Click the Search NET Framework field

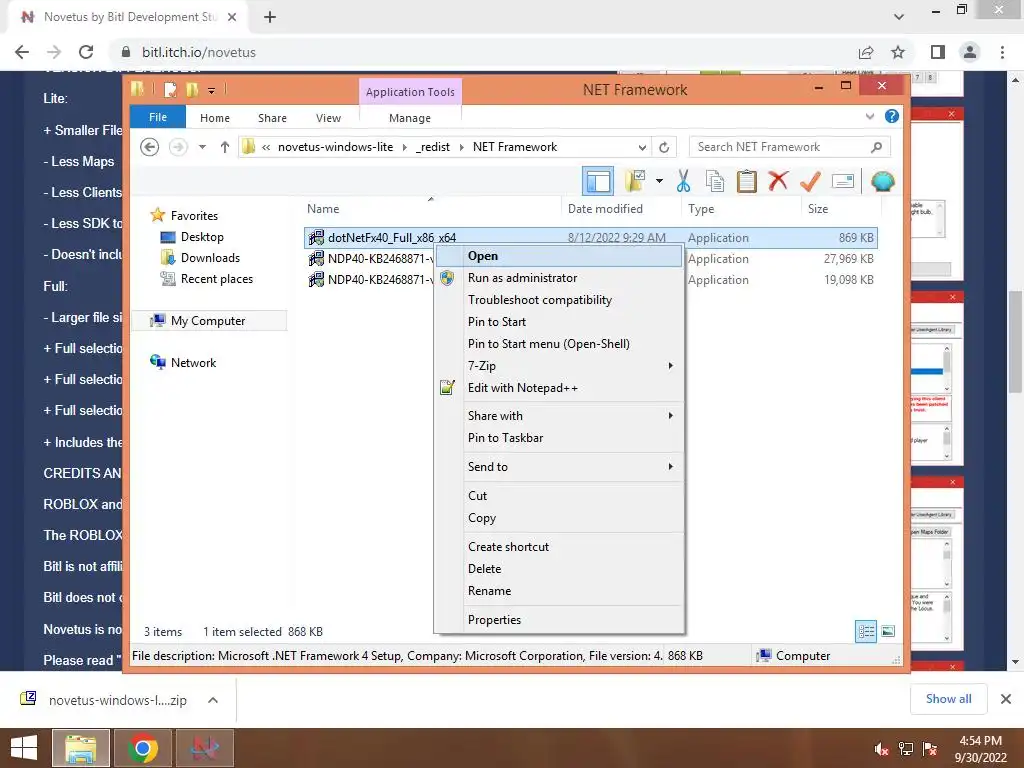click(789, 147)
